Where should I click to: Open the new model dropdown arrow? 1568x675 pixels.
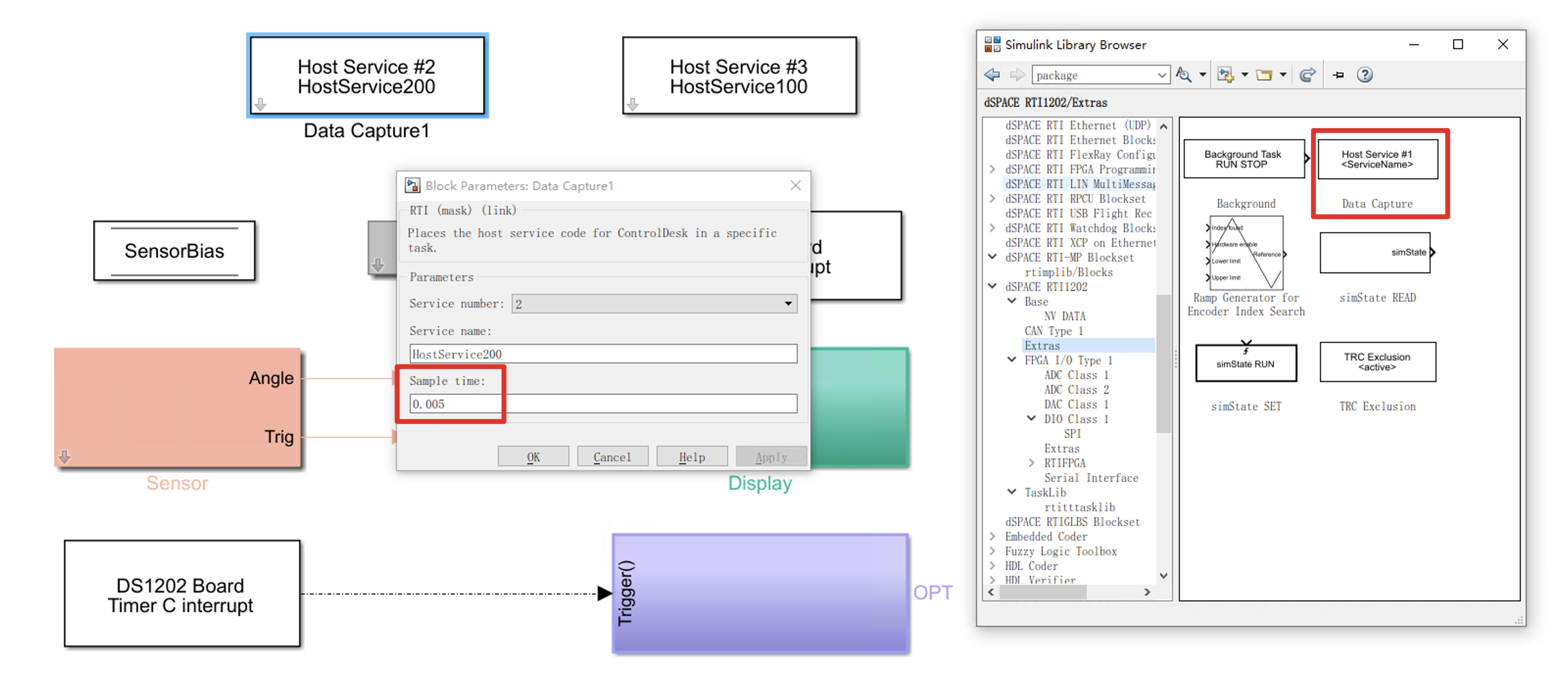[1244, 75]
